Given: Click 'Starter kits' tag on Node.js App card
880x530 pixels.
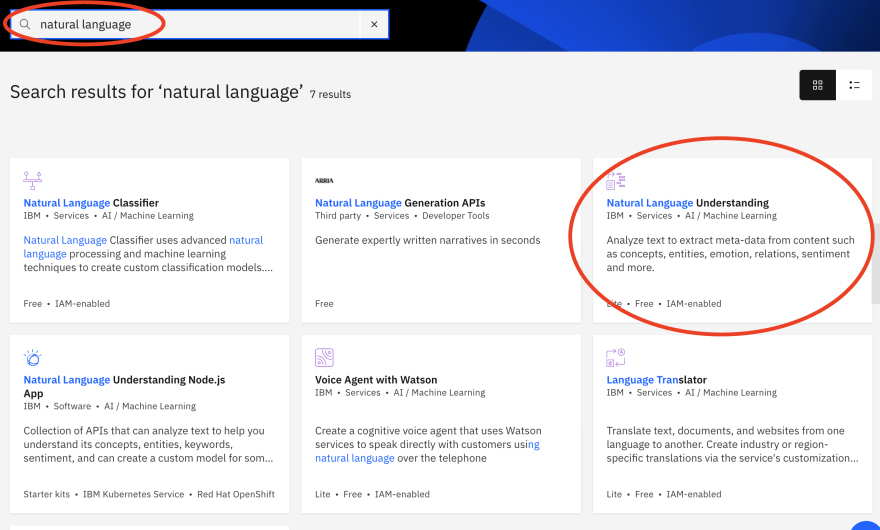Looking at the screenshot, I should coord(47,494).
